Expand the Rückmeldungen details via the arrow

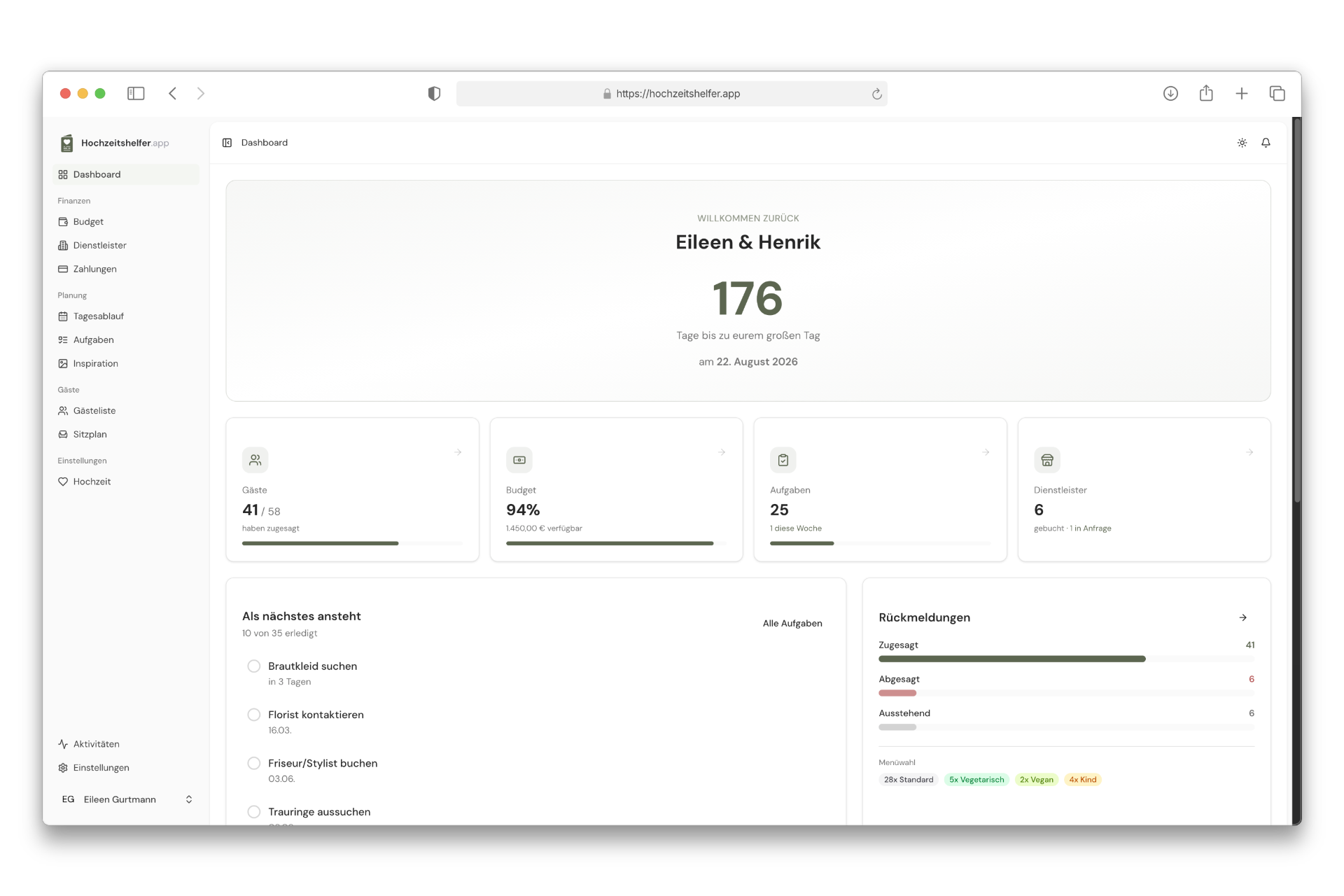pos(1242,617)
